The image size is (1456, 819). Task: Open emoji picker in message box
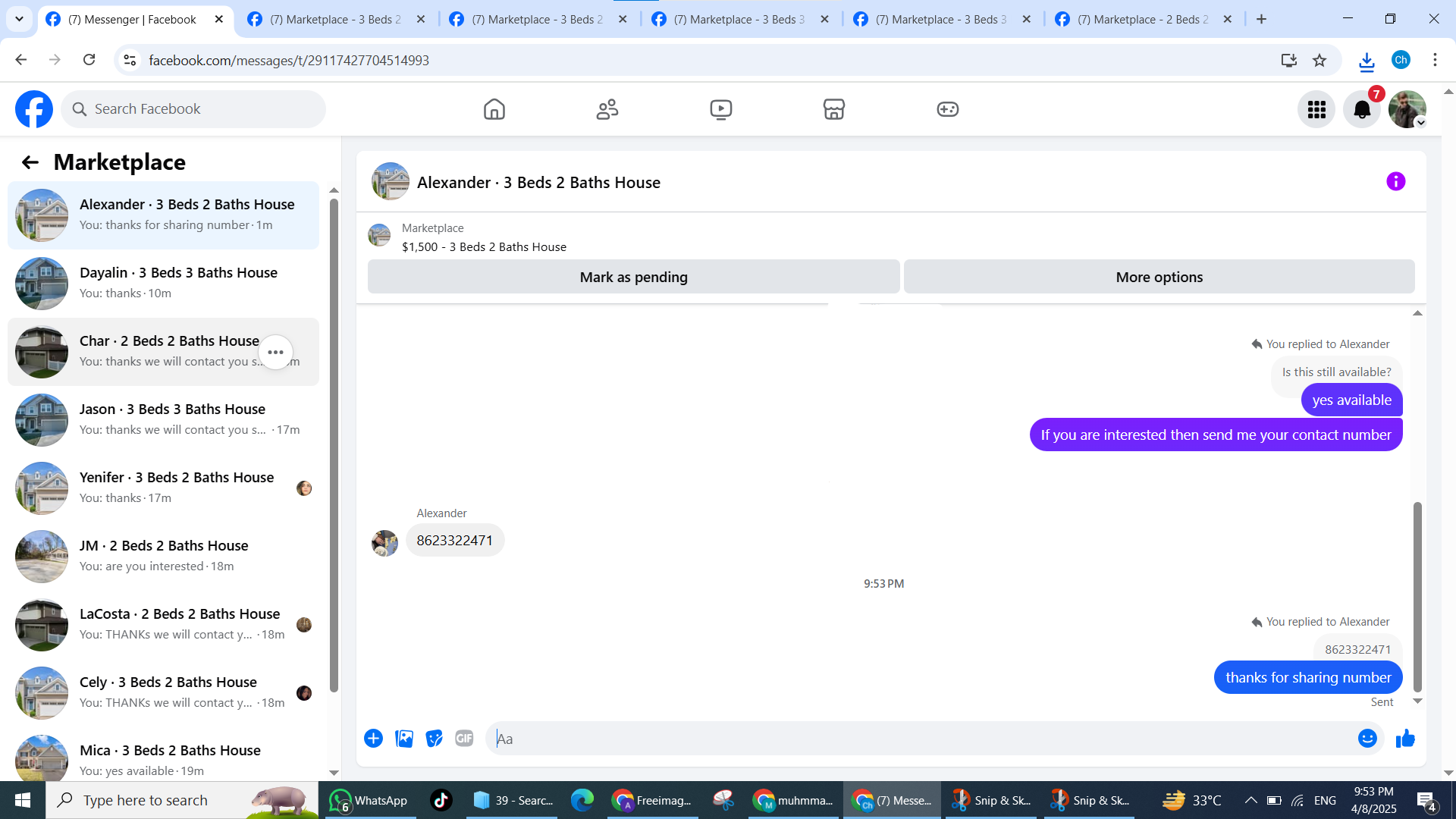coord(1367,738)
